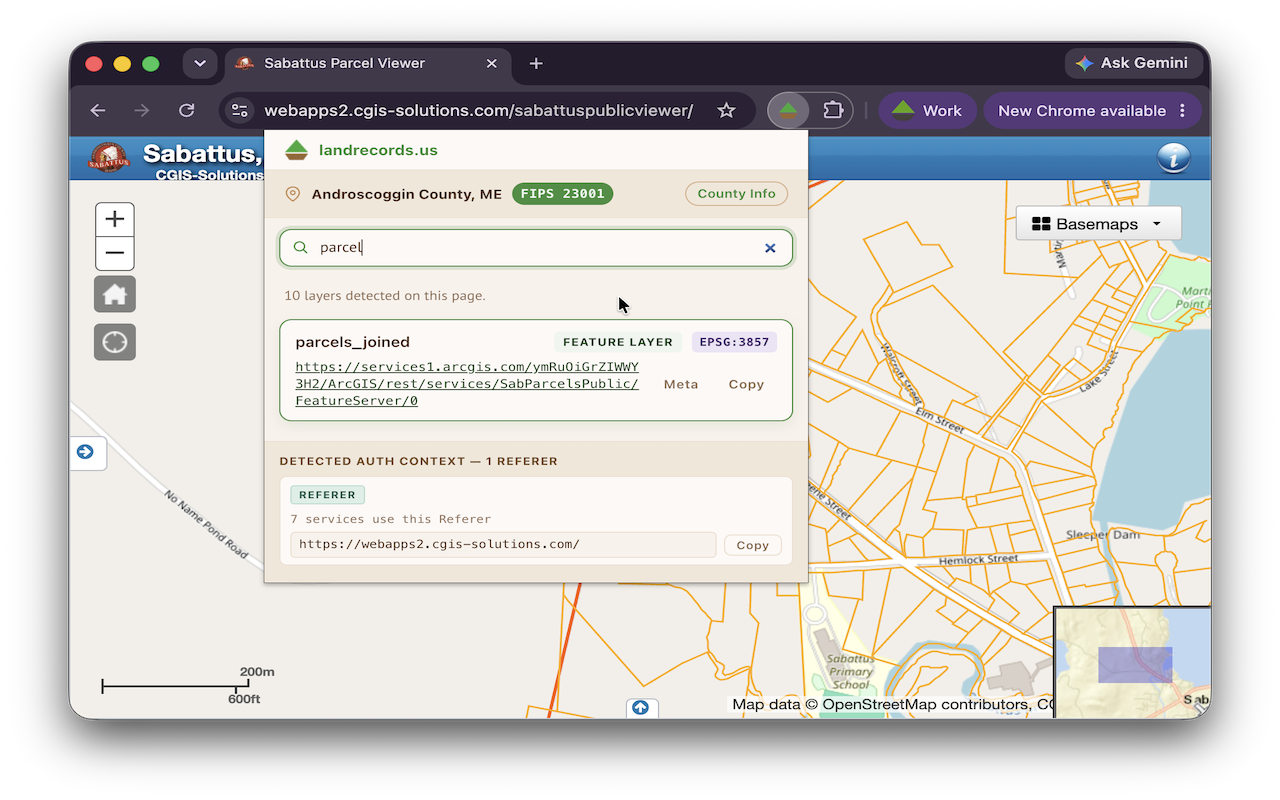This screenshot has width=1280, height=800.
Task: Click '7 services use this Referer' text
Action: (x=391, y=519)
